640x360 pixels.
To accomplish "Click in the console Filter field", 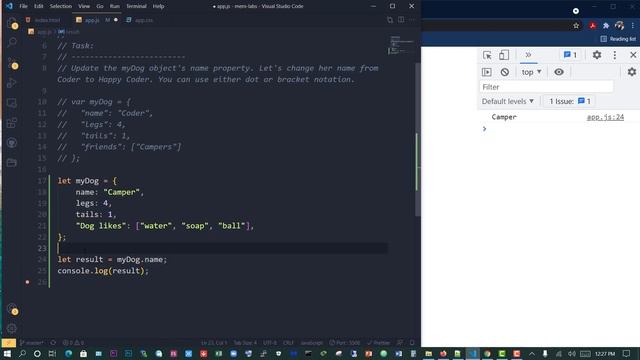I will 546,87.
